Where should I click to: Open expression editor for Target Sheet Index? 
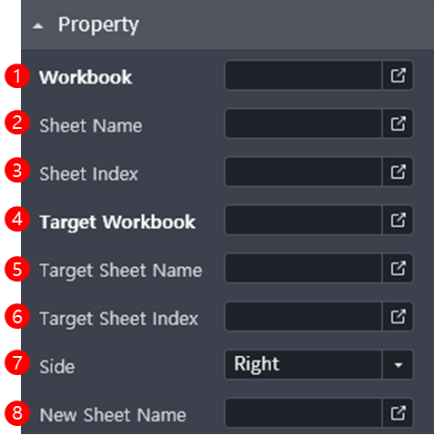398,317
